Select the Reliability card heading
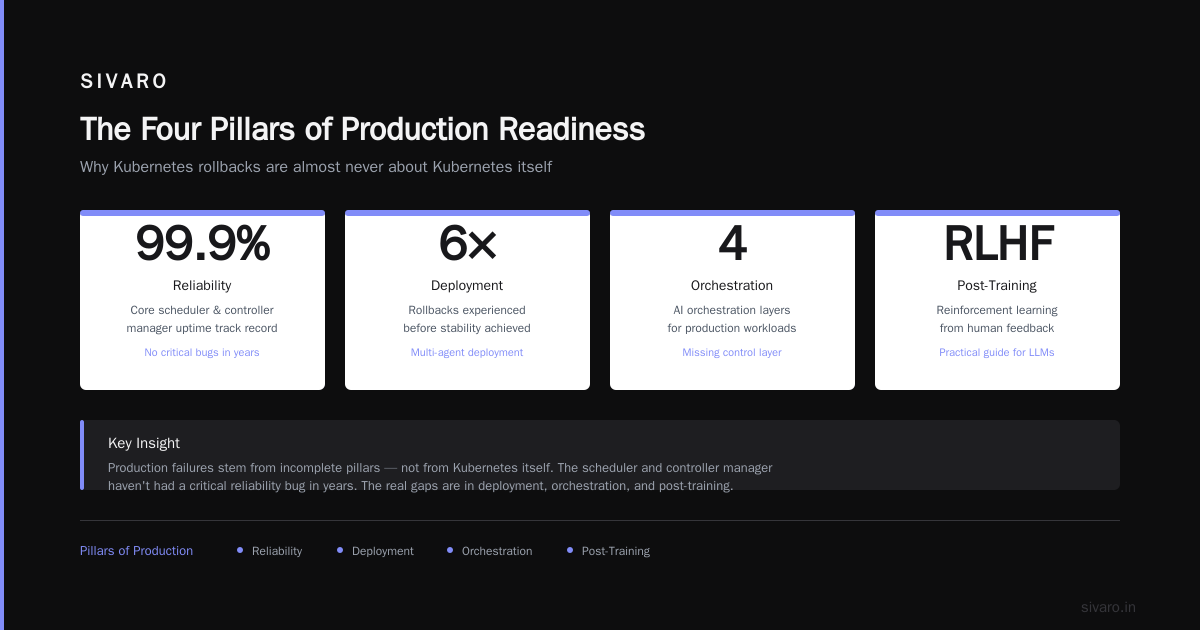 [202, 285]
